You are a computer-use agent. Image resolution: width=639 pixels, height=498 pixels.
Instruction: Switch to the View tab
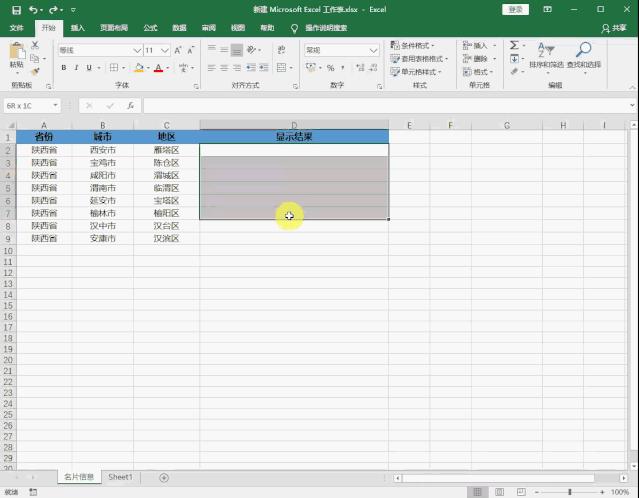click(238, 28)
